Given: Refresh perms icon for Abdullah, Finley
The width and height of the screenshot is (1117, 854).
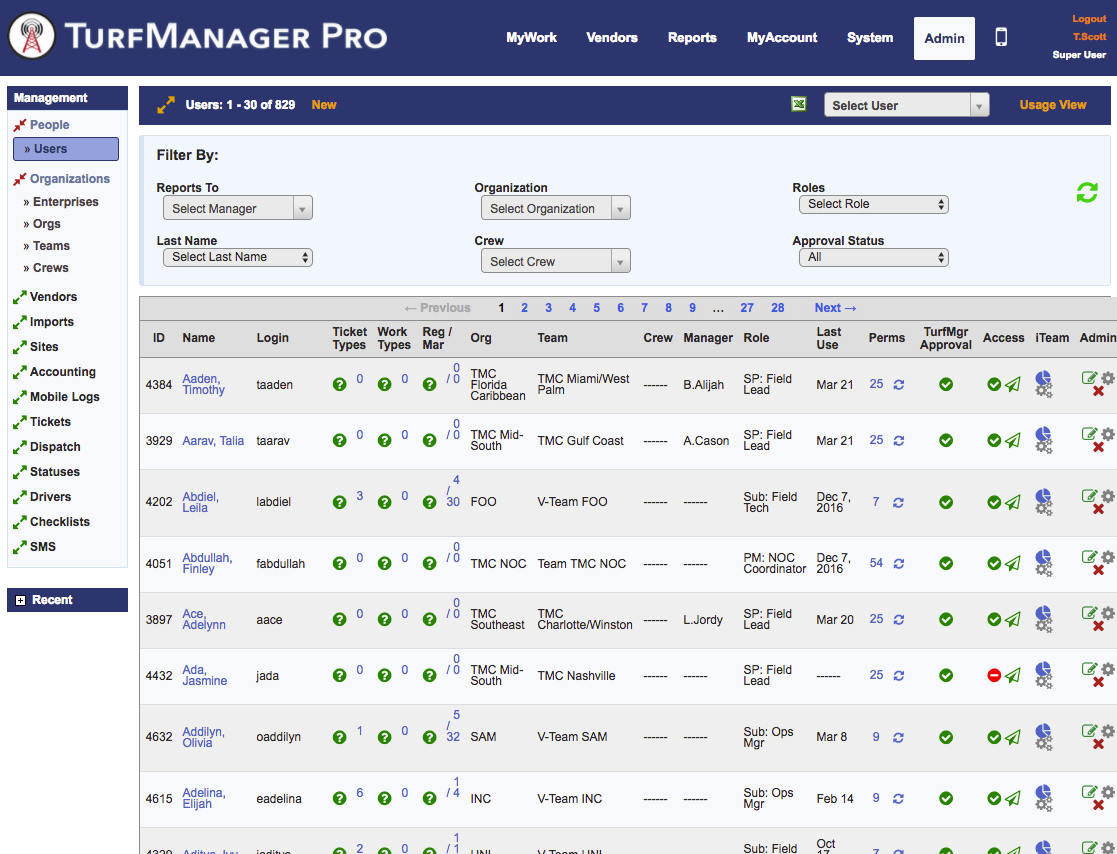Looking at the screenshot, I should [x=899, y=563].
